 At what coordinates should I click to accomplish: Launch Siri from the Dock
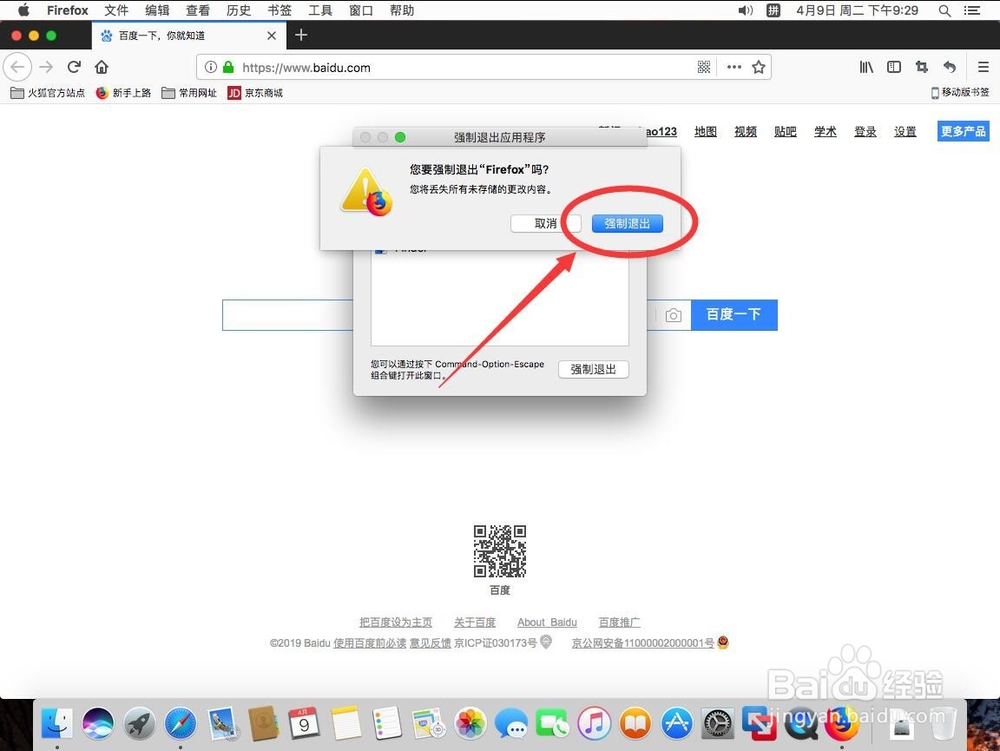click(98, 724)
